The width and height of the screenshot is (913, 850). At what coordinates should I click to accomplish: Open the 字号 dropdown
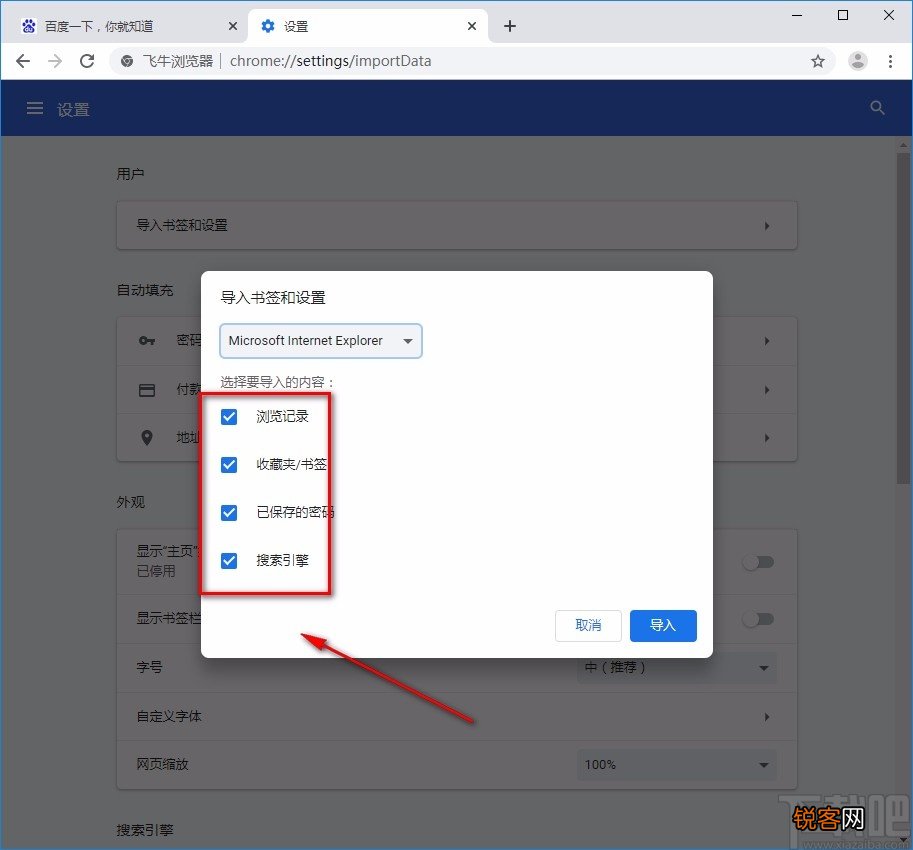677,668
